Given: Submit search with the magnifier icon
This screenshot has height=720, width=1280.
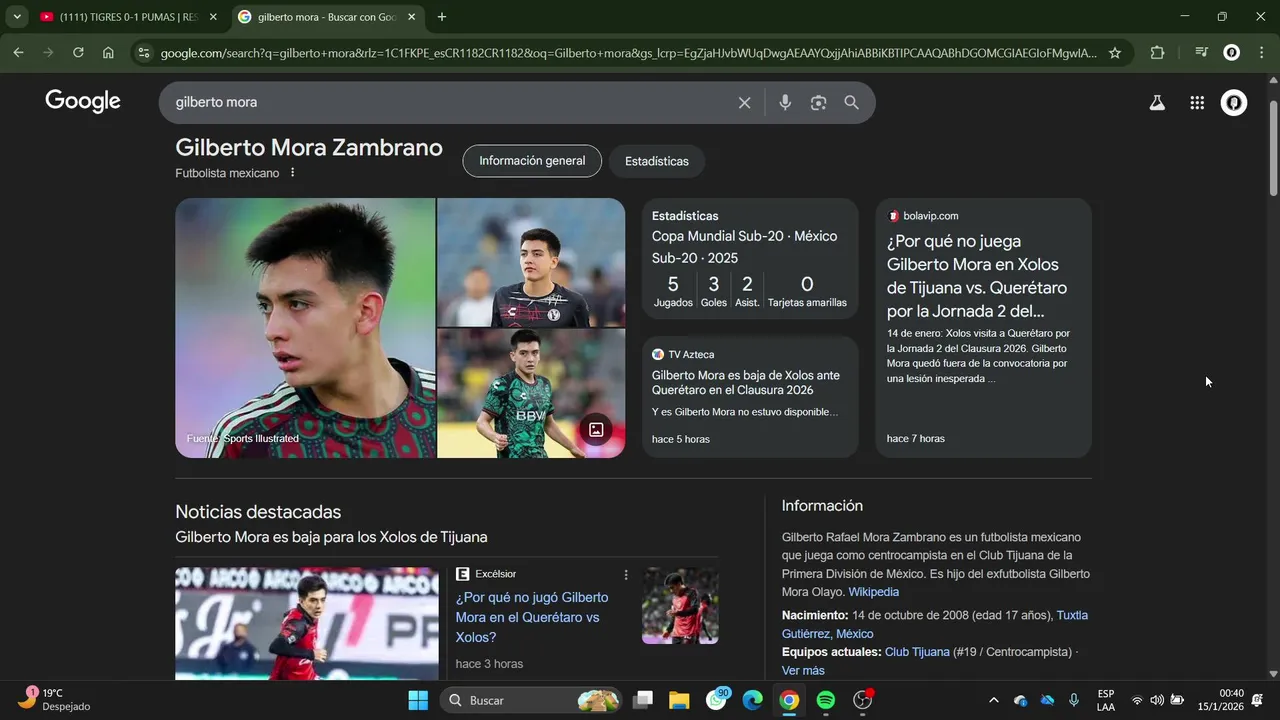Looking at the screenshot, I should [x=851, y=102].
